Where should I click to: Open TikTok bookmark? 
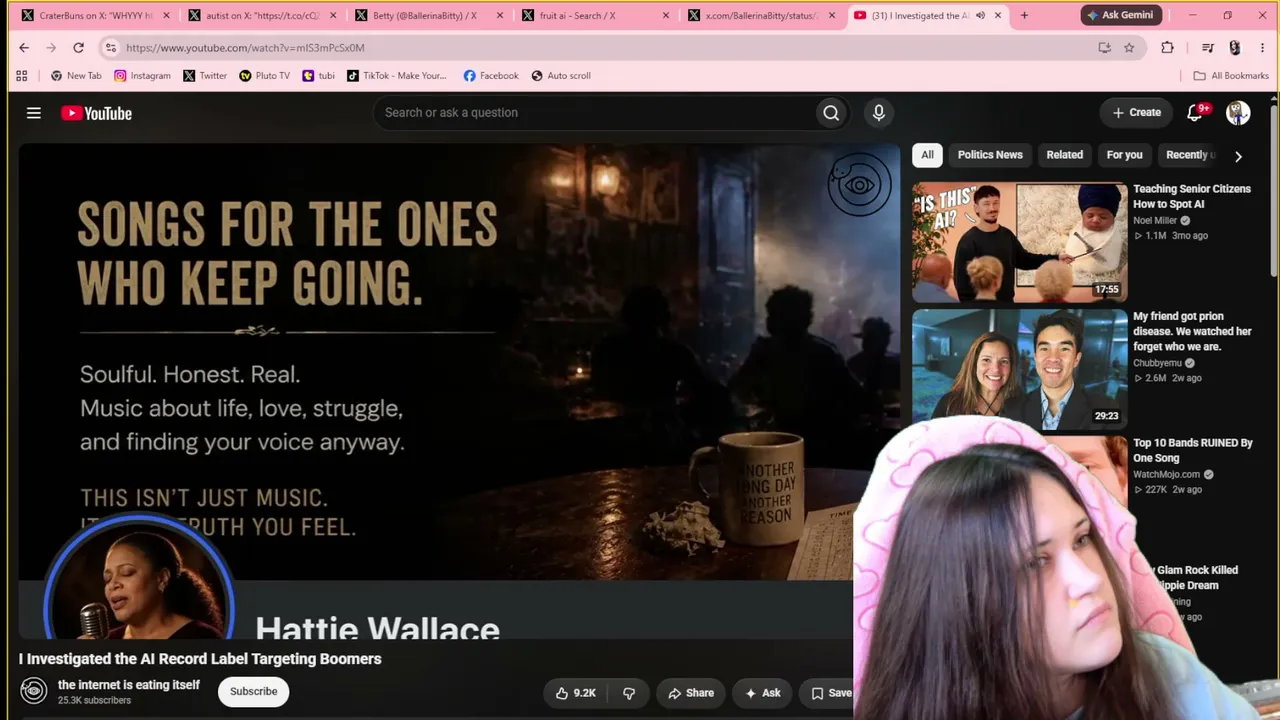(x=397, y=75)
